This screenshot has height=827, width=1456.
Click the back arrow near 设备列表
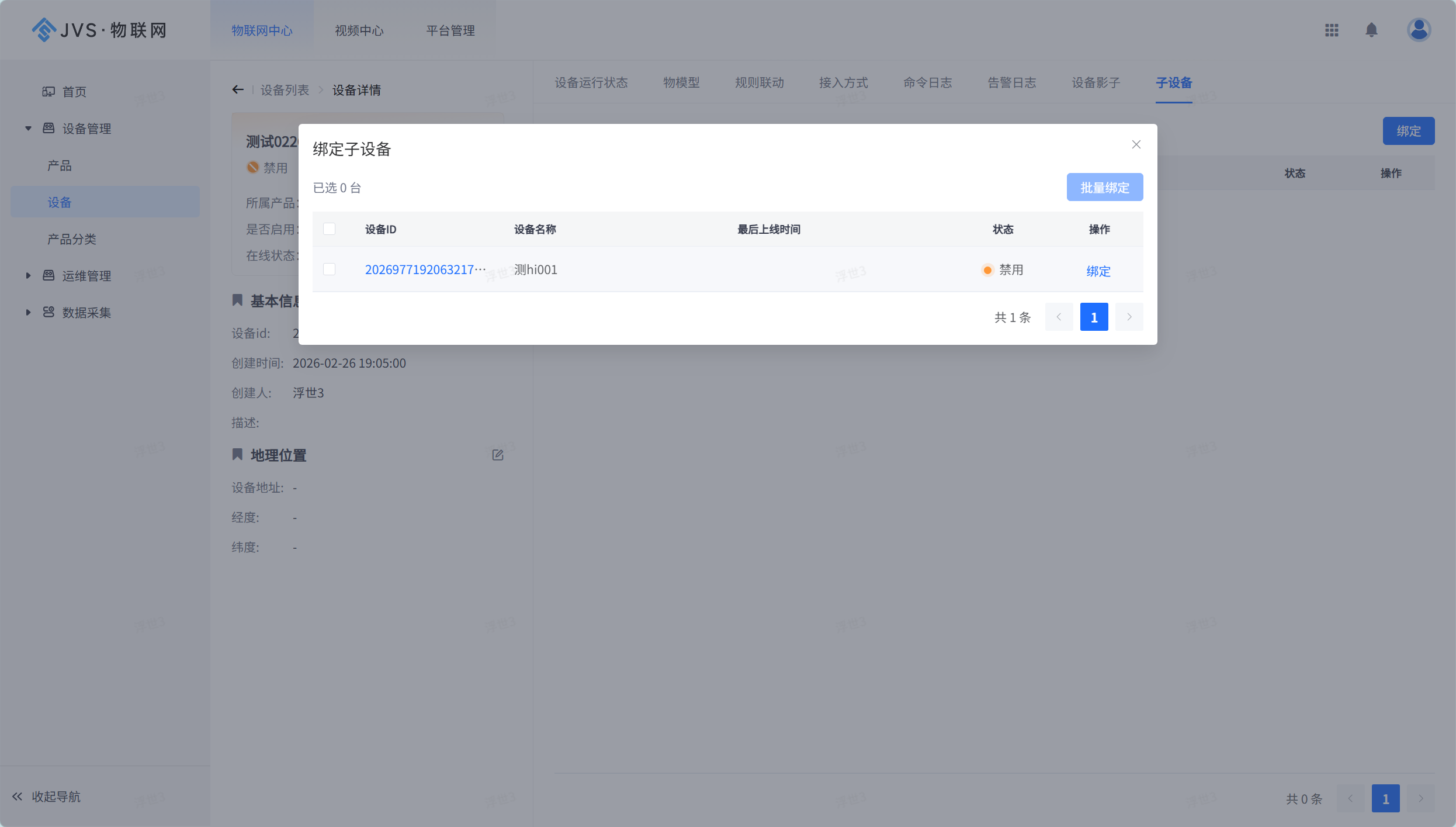point(237,89)
